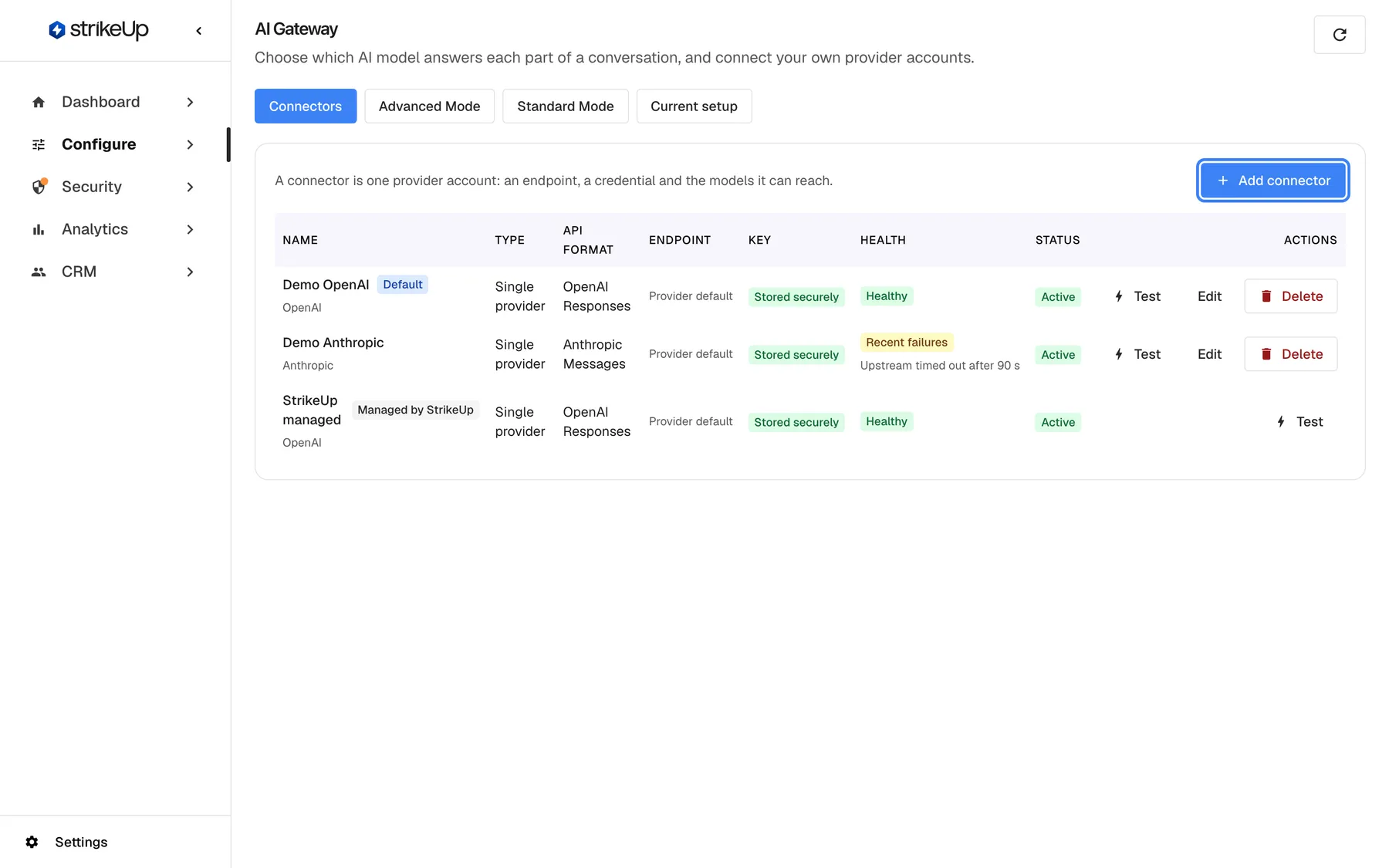
Task: Click the Stored securely badge for Demo OpenAI
Action: coord(796,297)
